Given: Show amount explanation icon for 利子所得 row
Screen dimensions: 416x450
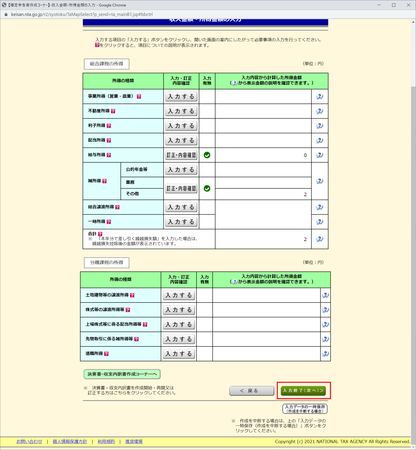Looking at the screenshot, I should [320, 126].
